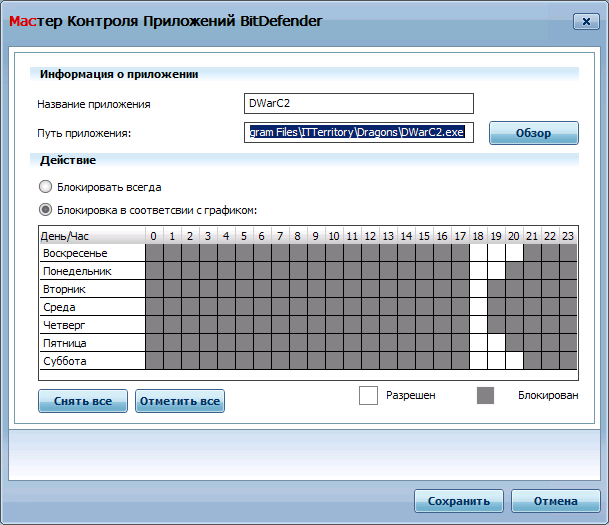
Task: Click hour column header '23'
Action: click(568, 236)
